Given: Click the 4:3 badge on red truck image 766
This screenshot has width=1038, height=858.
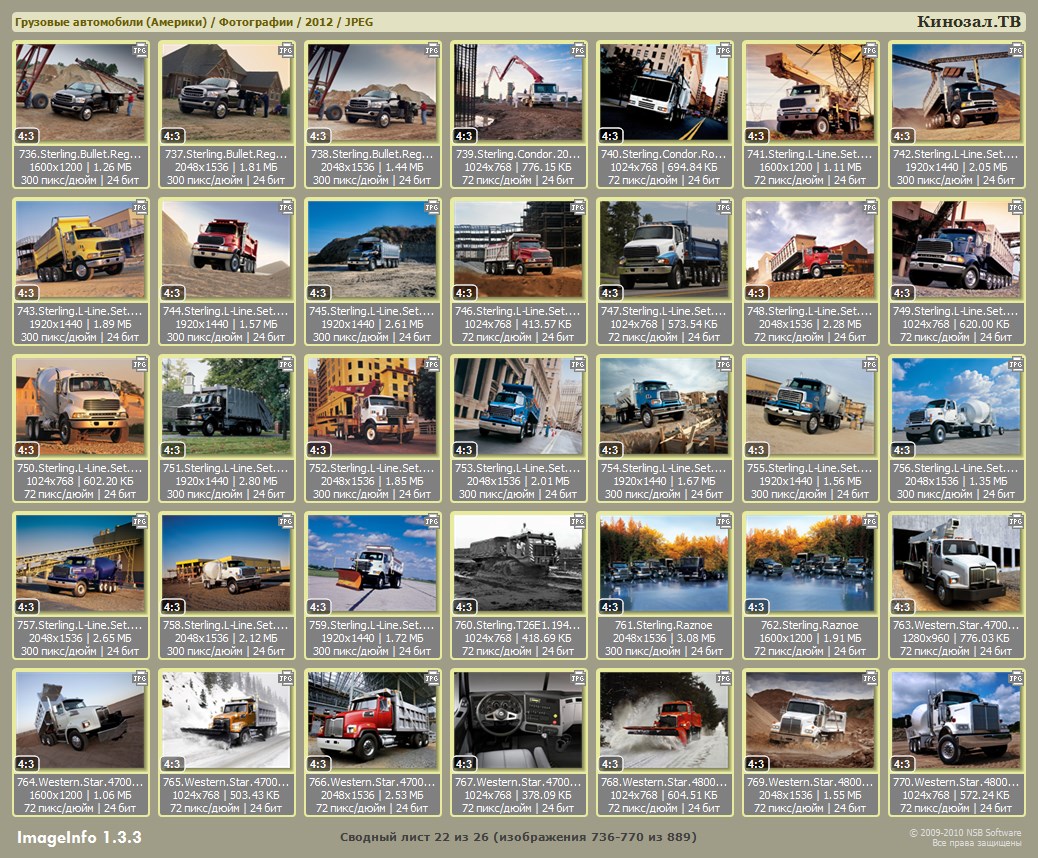Looking at the screenshot, I should 318,763.
